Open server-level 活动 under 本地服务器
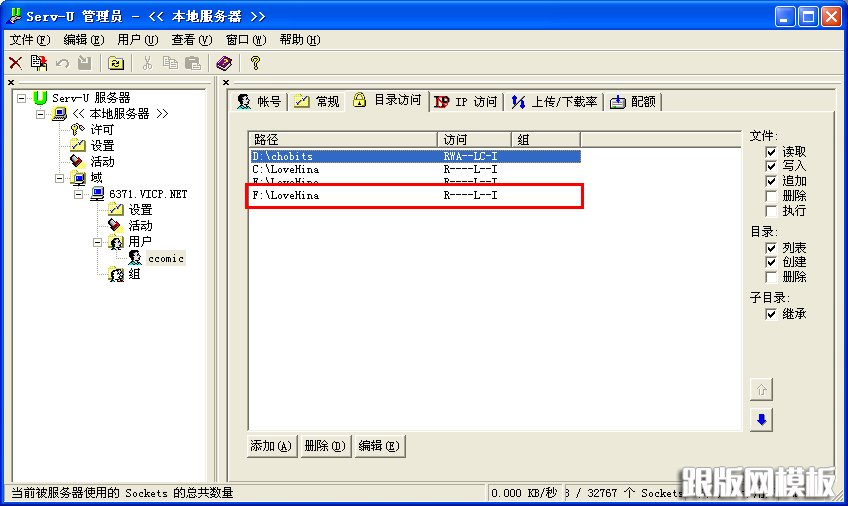The width and height of the screenshot is (848, 506). pyautogui.click(x=102, y=162)
